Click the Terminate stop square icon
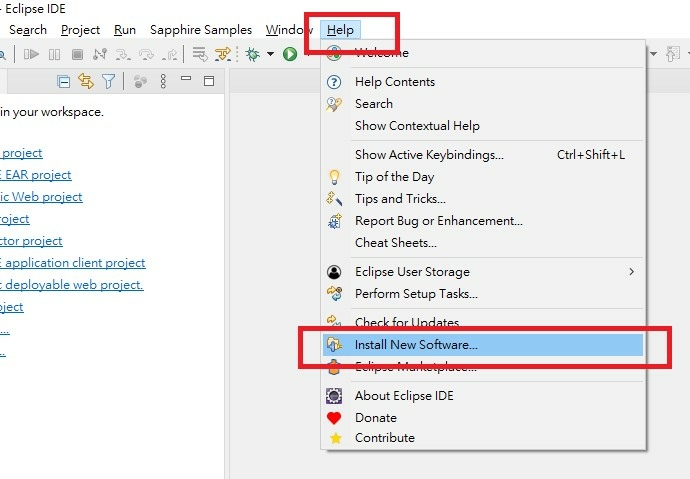The image size is (690, 479). 77,54
